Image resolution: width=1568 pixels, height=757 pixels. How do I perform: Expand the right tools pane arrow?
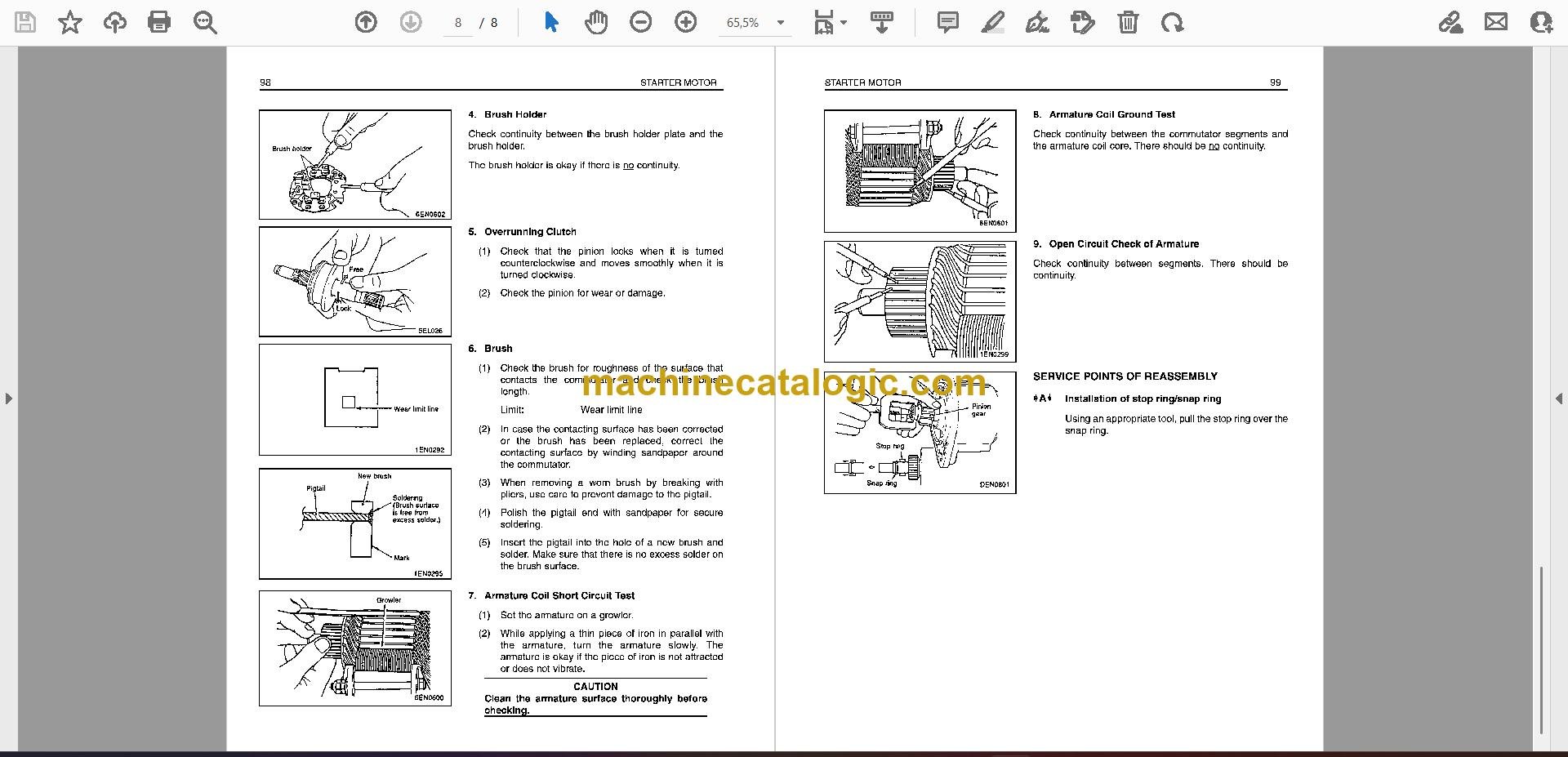click(x=1559, y=399)
